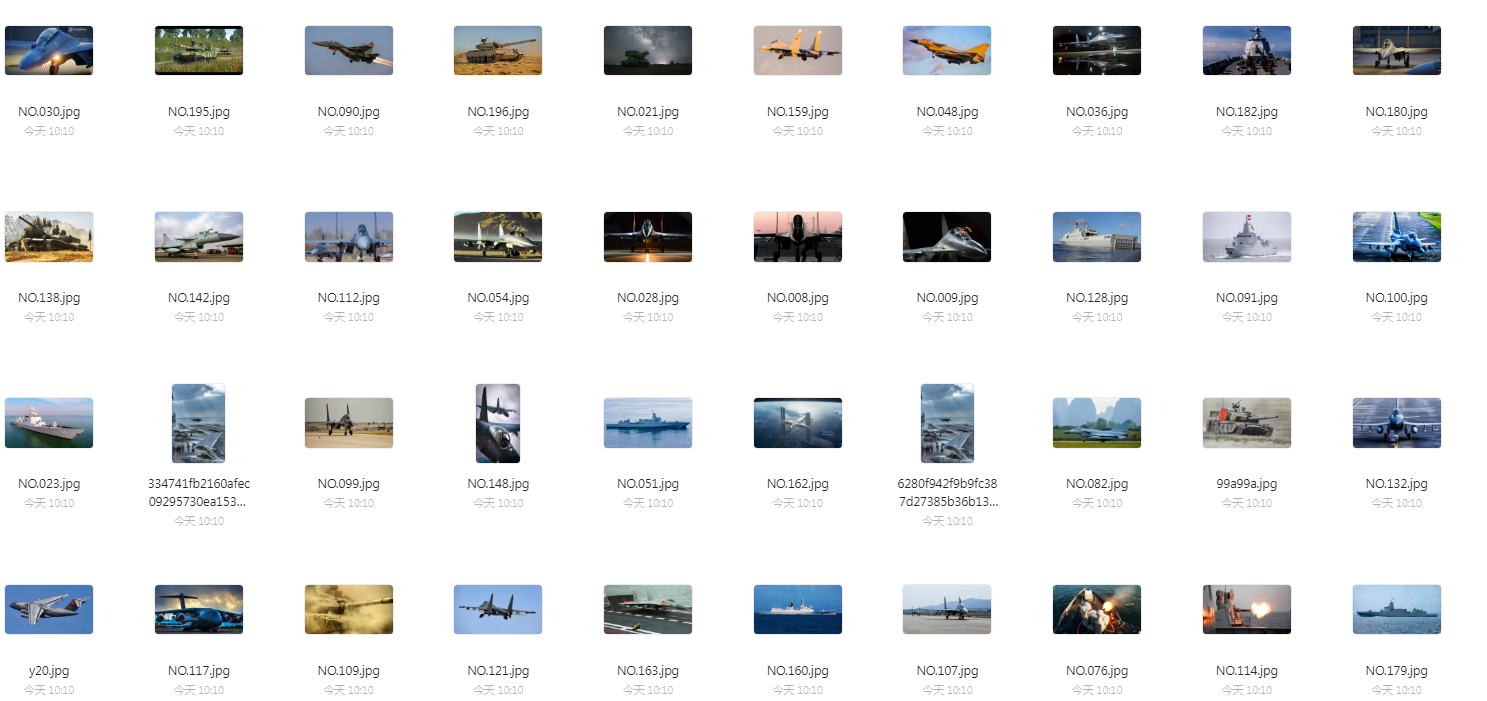Select the NO.054.jpg thumbnail

(498, 237)
